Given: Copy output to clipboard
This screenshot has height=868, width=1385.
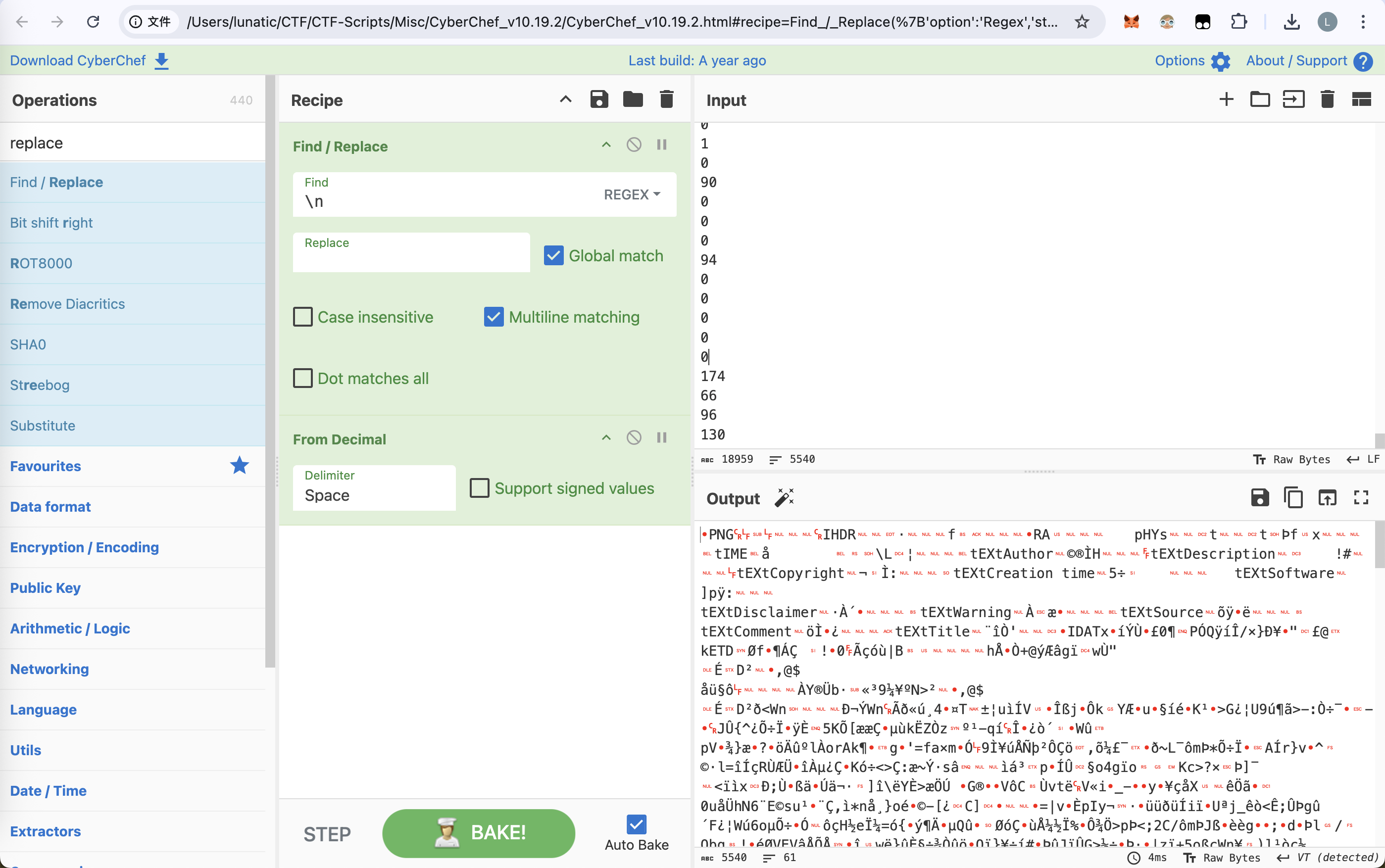Looking at the screenshot, I should (1293, 498).
